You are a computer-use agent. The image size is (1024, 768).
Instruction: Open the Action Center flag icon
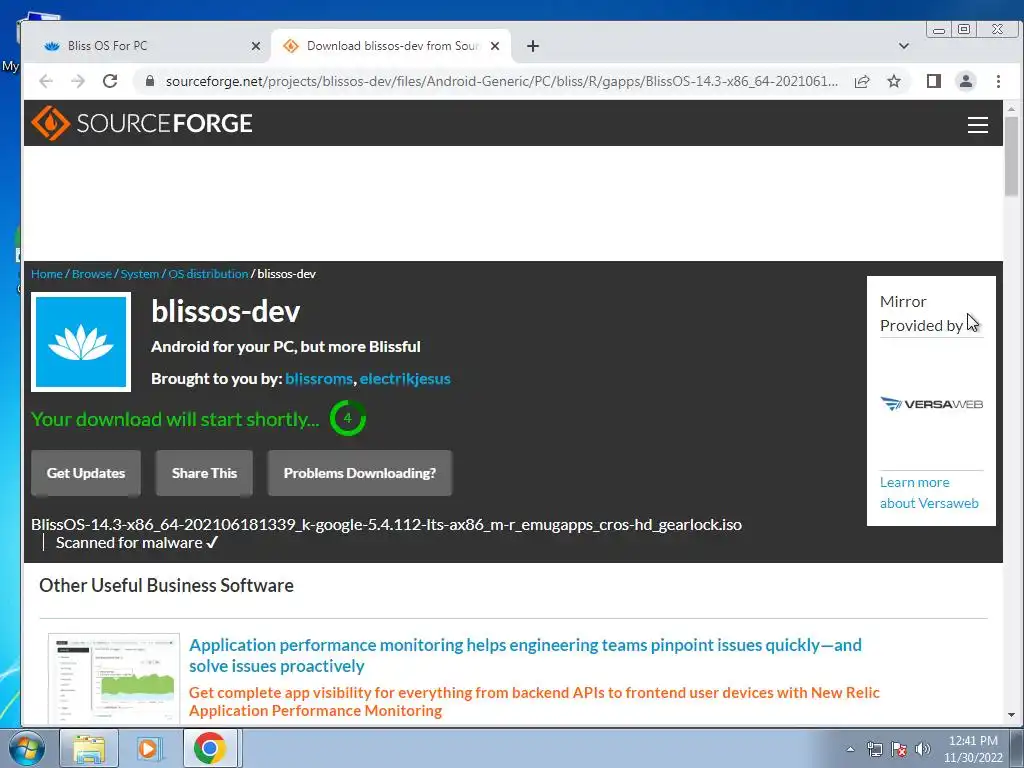click(x=899, y=749)
